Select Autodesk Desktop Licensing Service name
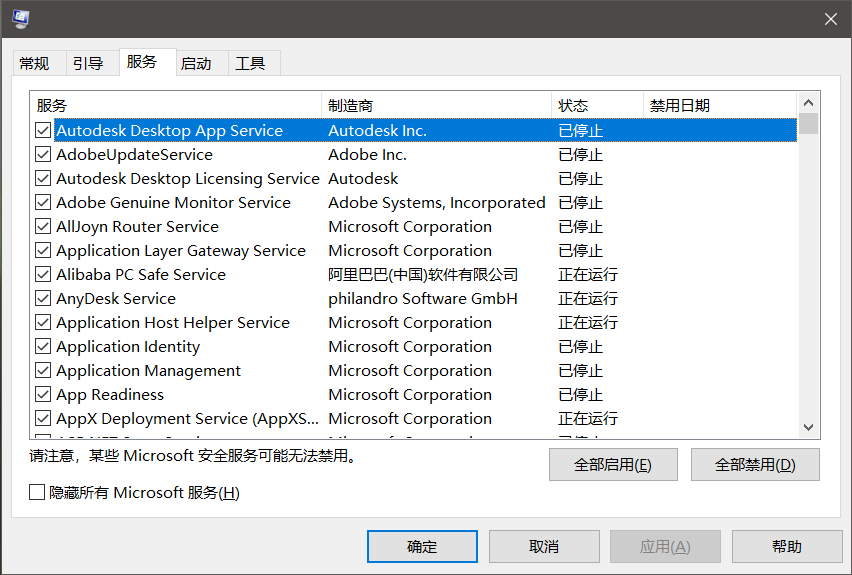This screenshot has width=852, height=575. (188, 178)
